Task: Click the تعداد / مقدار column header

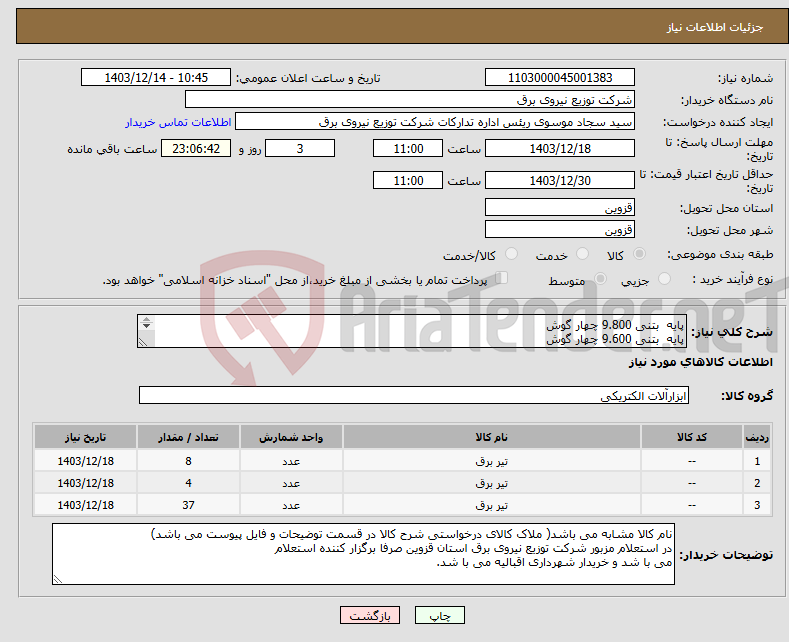Action: 188,437
